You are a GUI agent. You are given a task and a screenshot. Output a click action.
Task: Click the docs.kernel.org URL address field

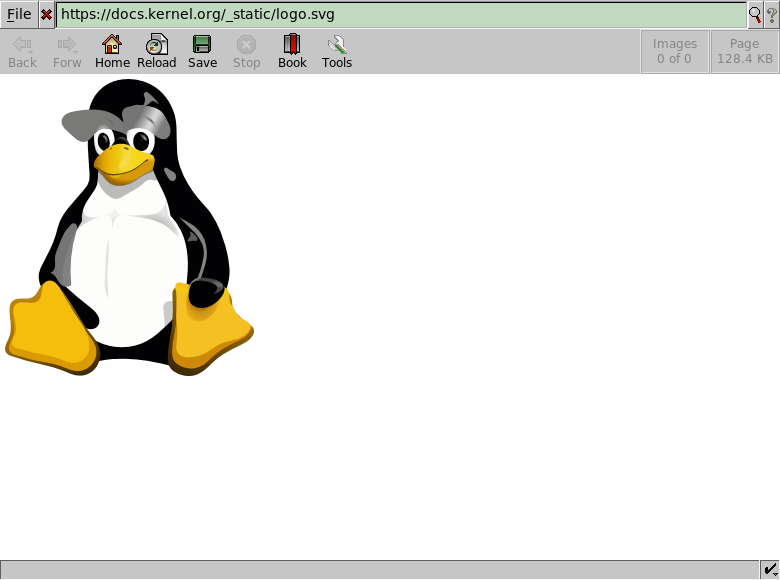pyautogui.click(x=400, y=15)
